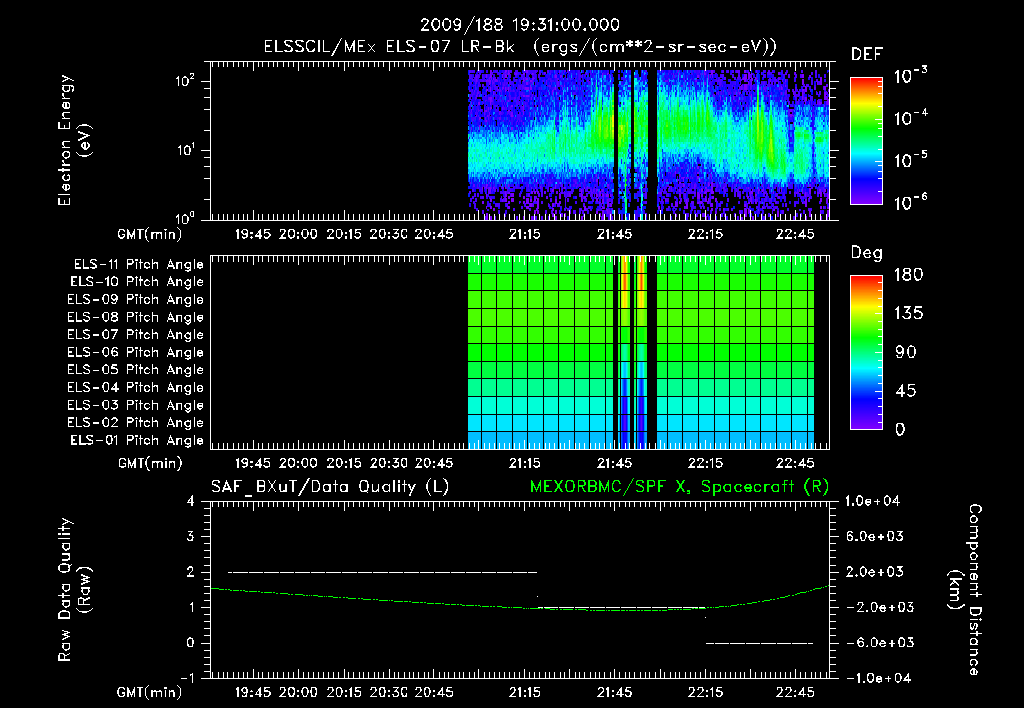The width and height of the screenshot is (1024, 708).
Task: Click GMT(min) label under the data quality panel
Action: [x=149, y=692]
